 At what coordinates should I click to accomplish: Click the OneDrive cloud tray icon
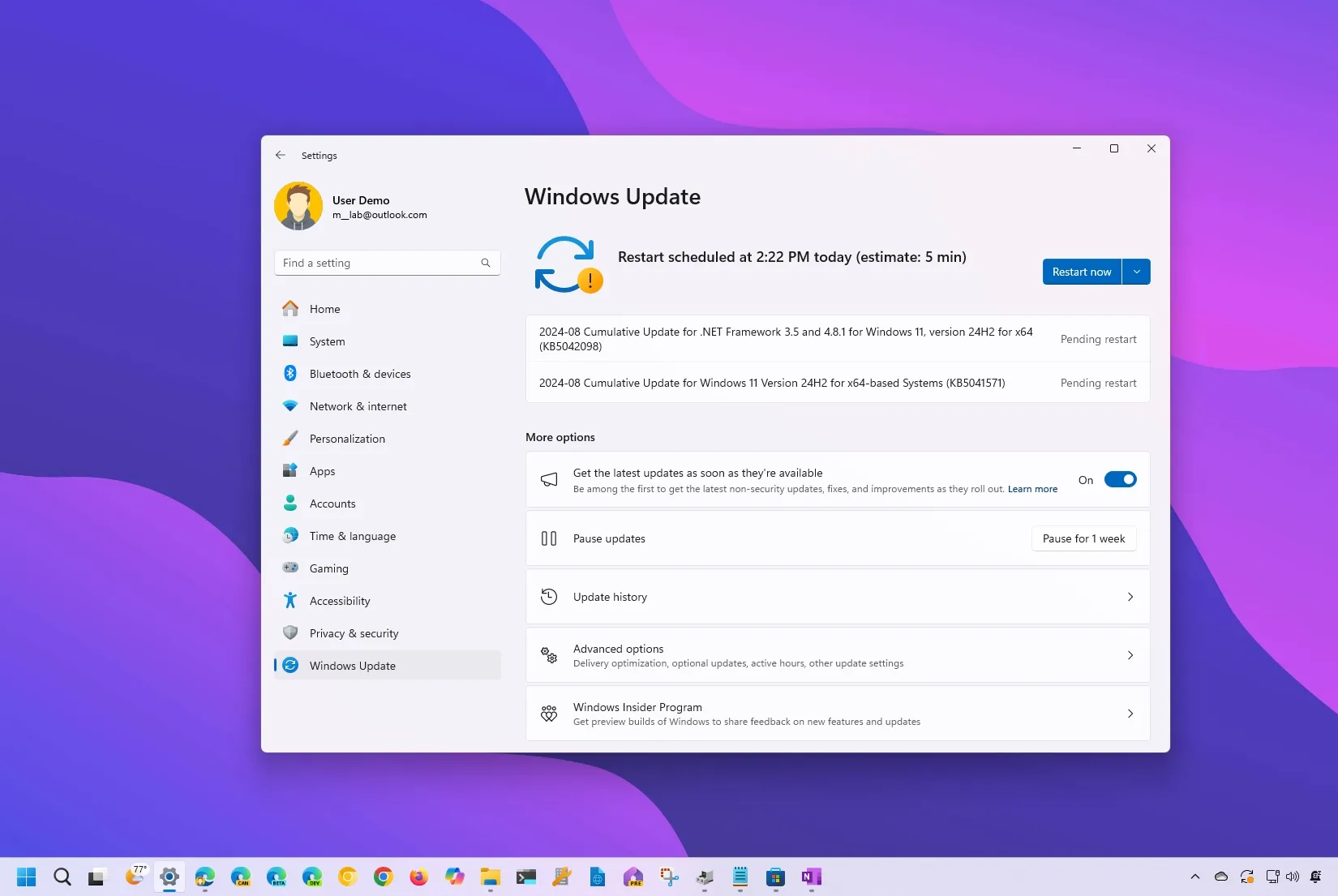[1221, 877]
